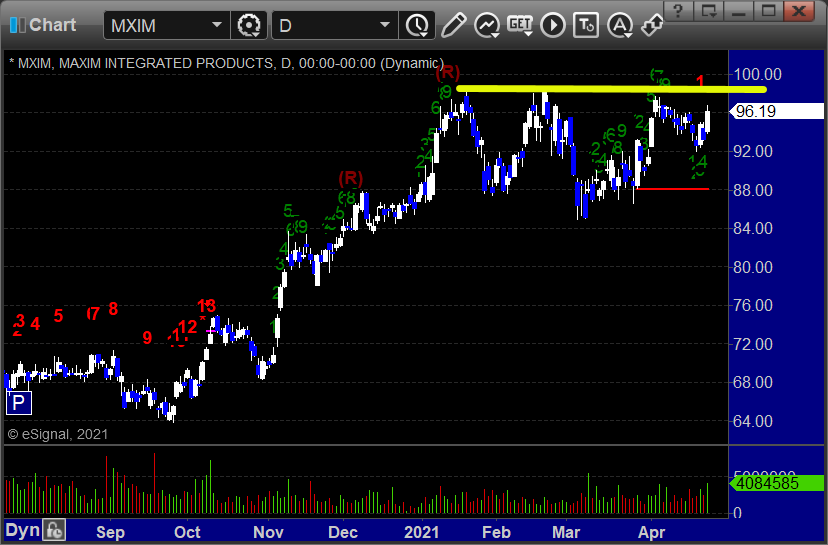This screenshot has height=545, width=828.
Task: Open the time template clock icon
Action: pyautogui.click(x=417, y=25)
